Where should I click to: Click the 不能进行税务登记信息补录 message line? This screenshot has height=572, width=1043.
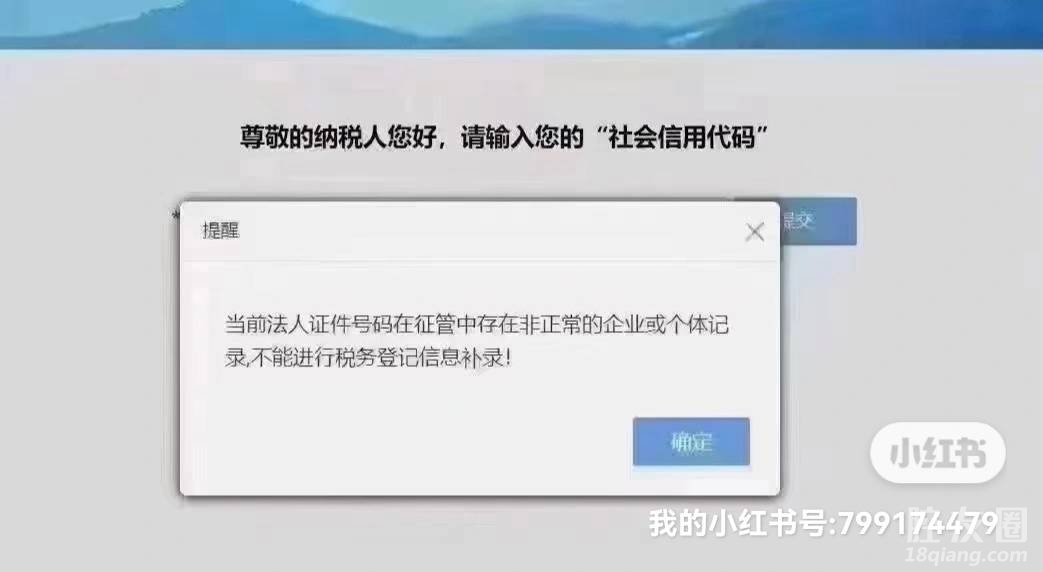pos(368,358)
